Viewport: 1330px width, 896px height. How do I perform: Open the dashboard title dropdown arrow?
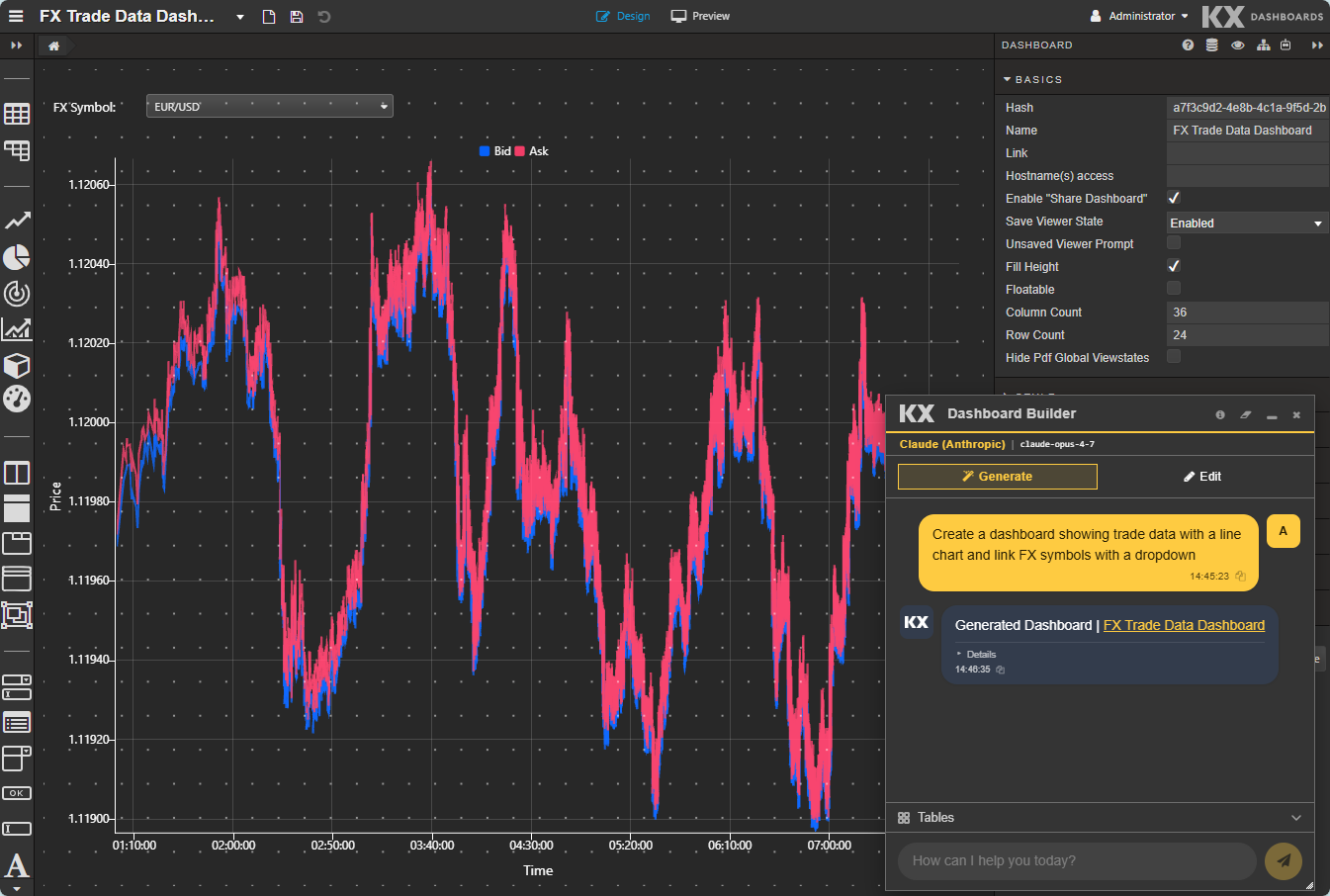240,17
